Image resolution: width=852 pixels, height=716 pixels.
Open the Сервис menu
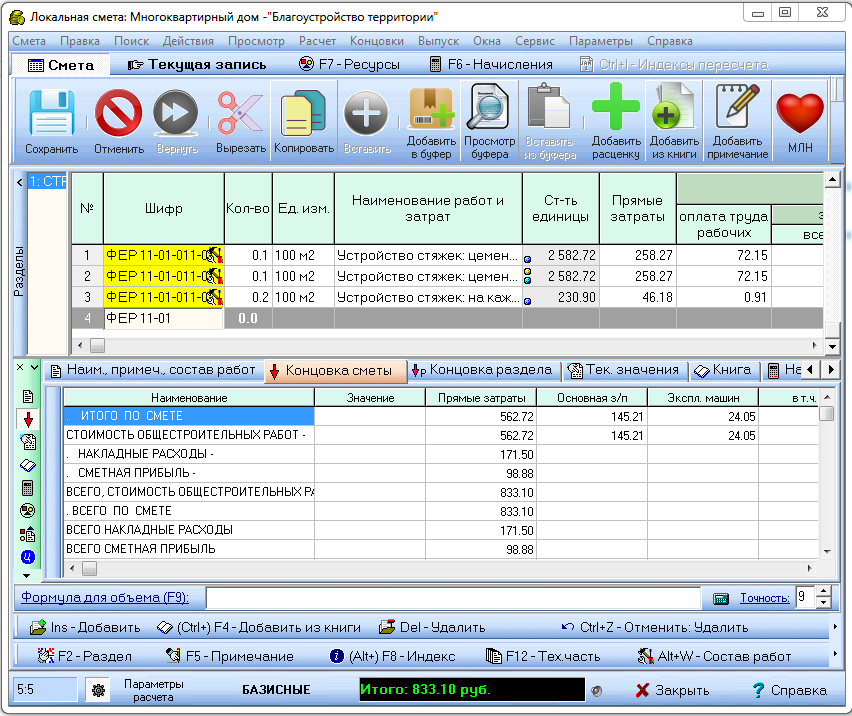pyautogui.click(x=535, y=41)
